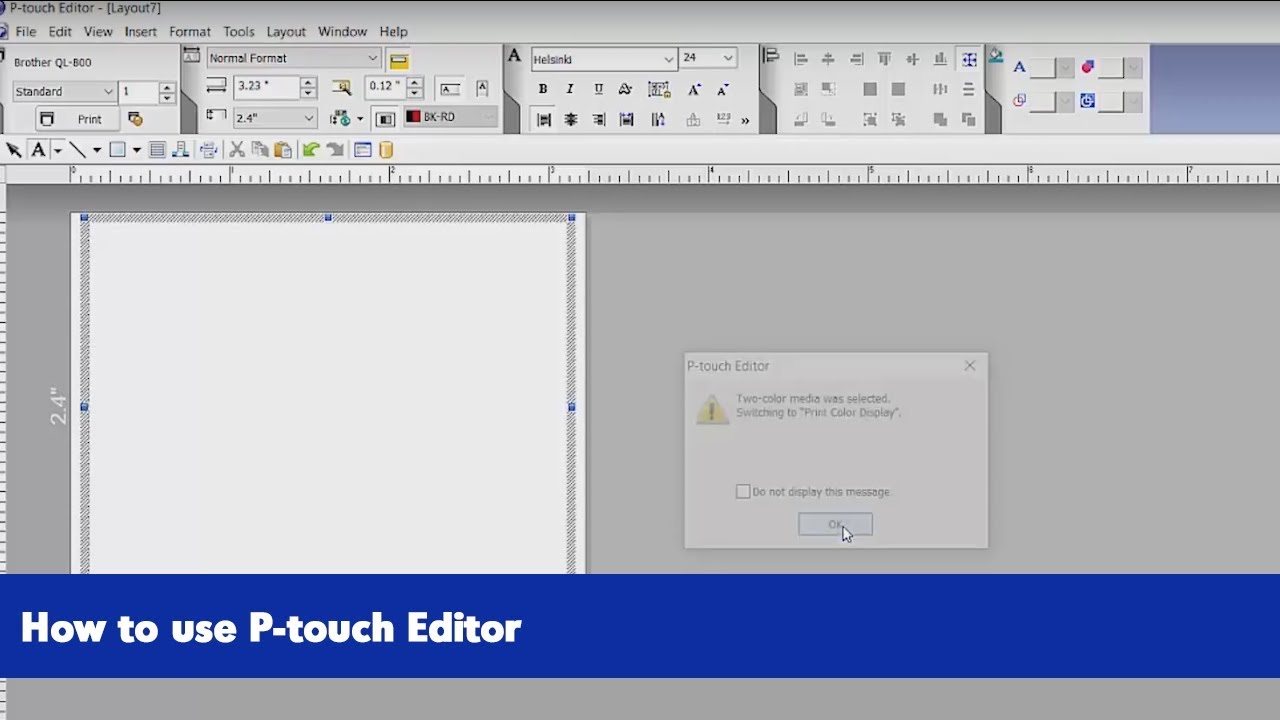
Task: Open the Edit menu
Action: 60,32
